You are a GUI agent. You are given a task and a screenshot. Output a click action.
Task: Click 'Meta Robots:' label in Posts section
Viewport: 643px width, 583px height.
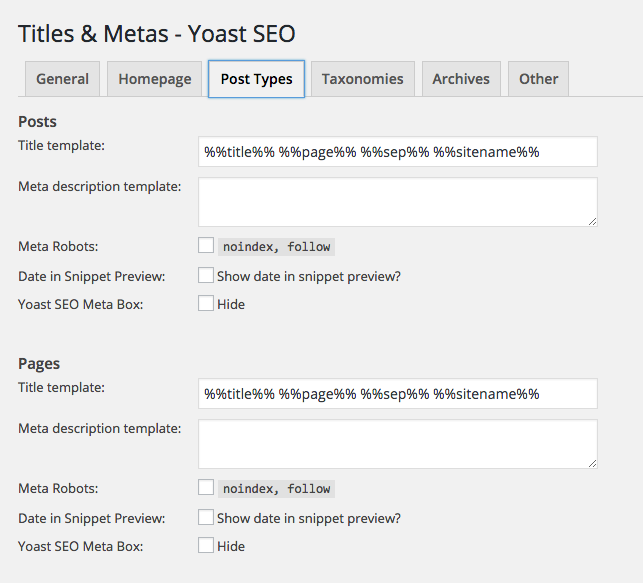tap(58, 246)
